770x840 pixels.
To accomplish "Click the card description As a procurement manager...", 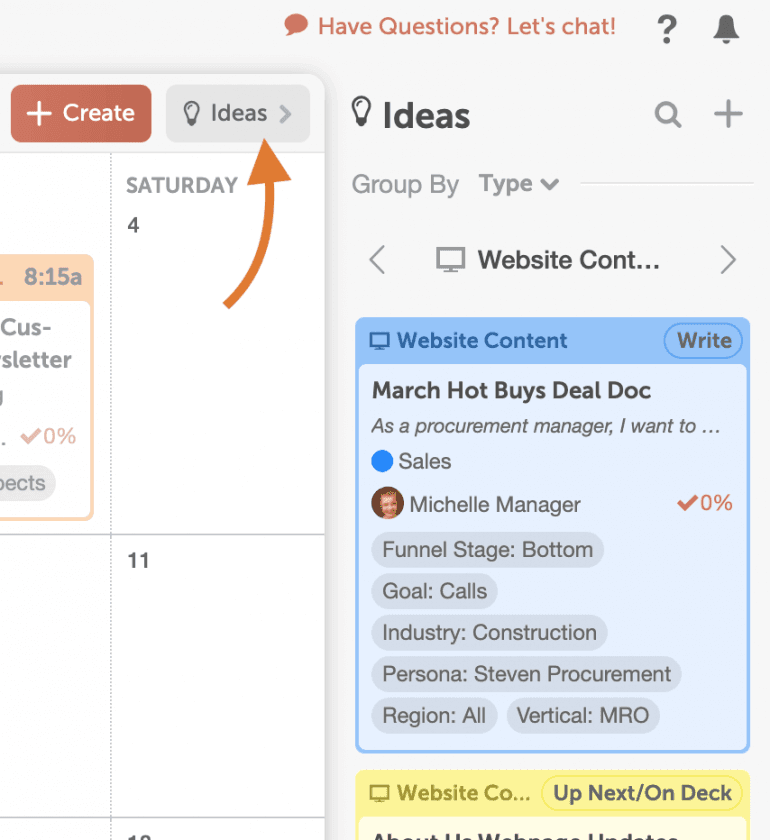I will click(x=545, y=426).
